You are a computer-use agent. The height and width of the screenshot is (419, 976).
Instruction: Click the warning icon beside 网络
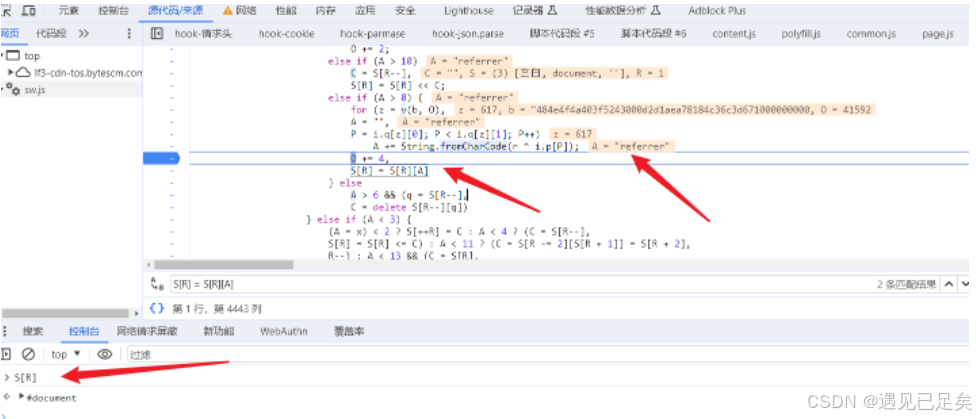pos(228,11)
